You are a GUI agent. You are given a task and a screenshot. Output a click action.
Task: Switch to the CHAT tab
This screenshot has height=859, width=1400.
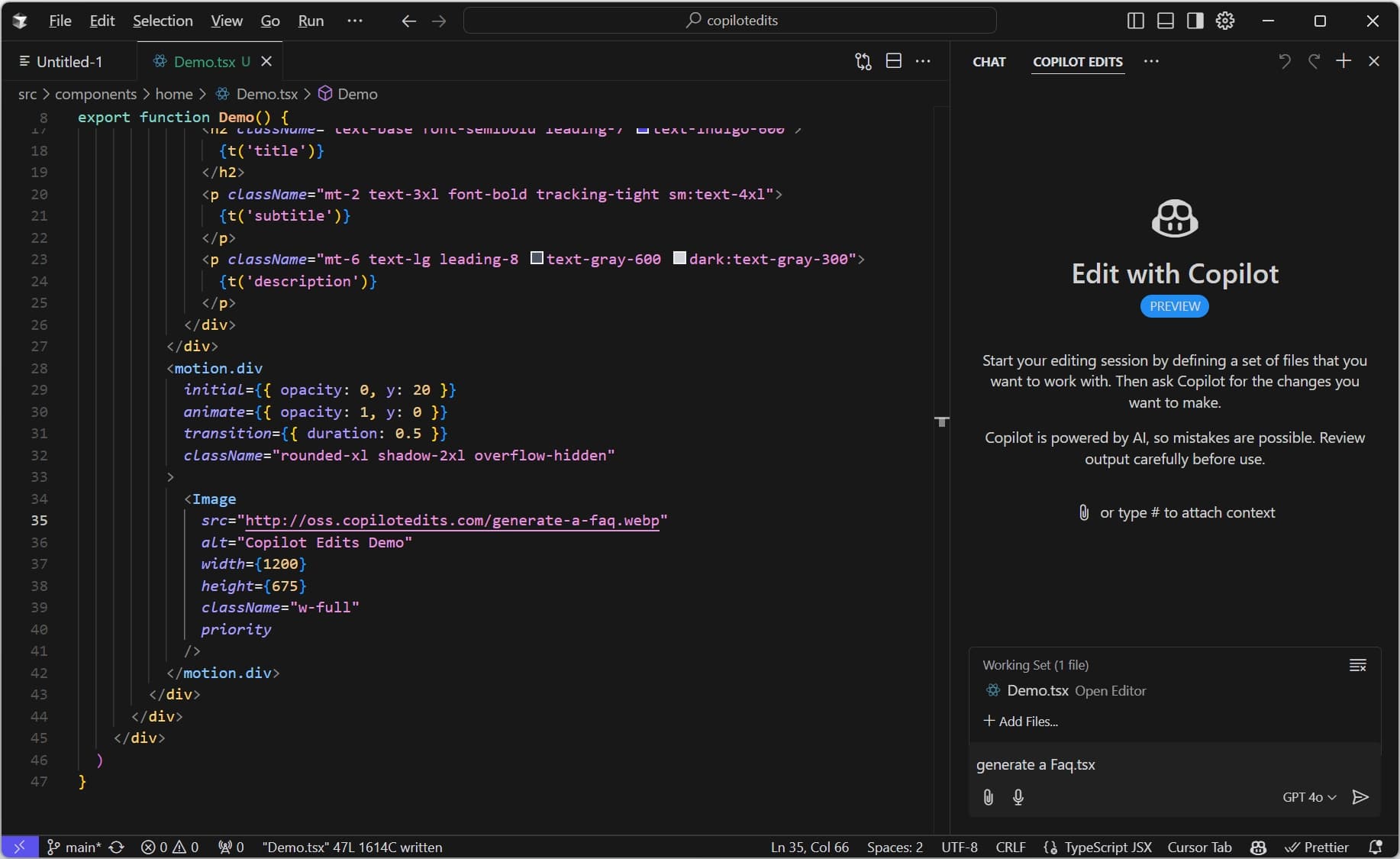[x=989, y=62]
